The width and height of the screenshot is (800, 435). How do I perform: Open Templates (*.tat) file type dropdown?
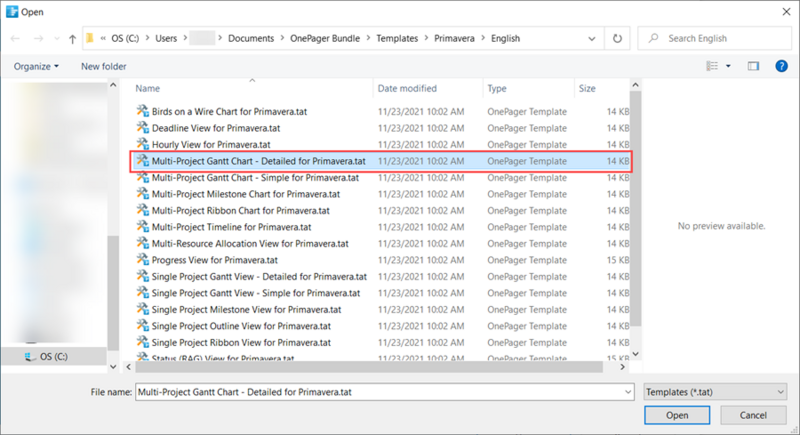715,392
